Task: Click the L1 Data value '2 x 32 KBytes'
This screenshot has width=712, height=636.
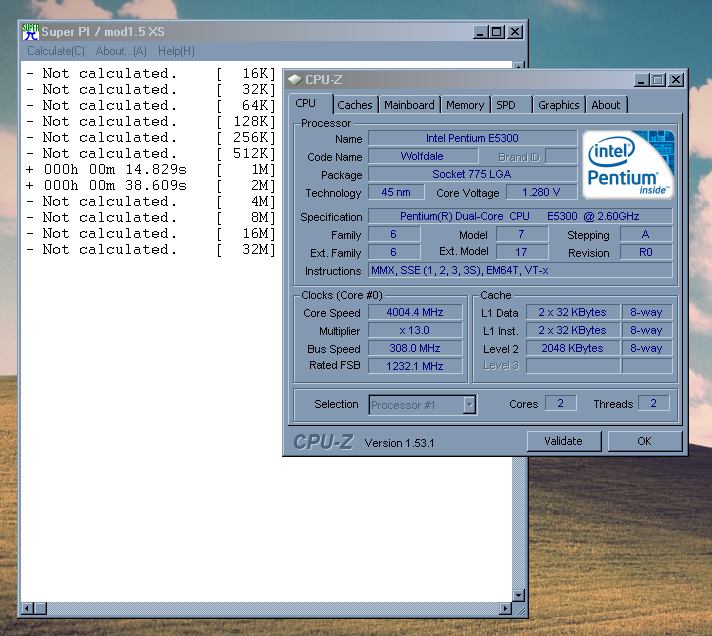Action: click(x=573, y=312)
